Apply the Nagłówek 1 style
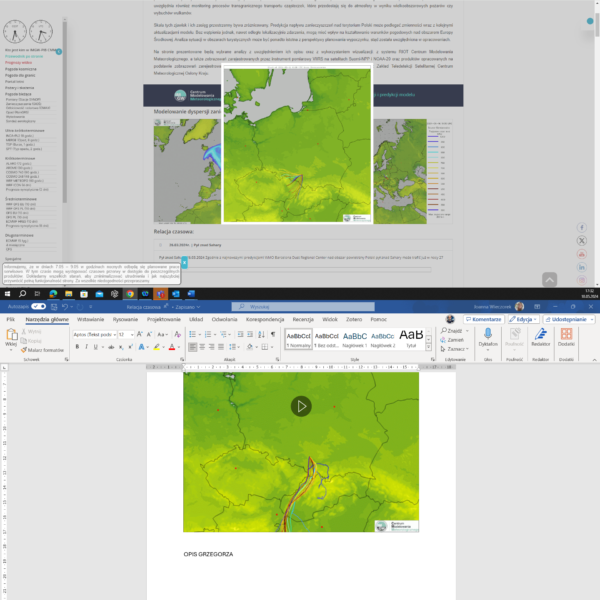This screenshot has width=600, height=600. tap(355, 339)
